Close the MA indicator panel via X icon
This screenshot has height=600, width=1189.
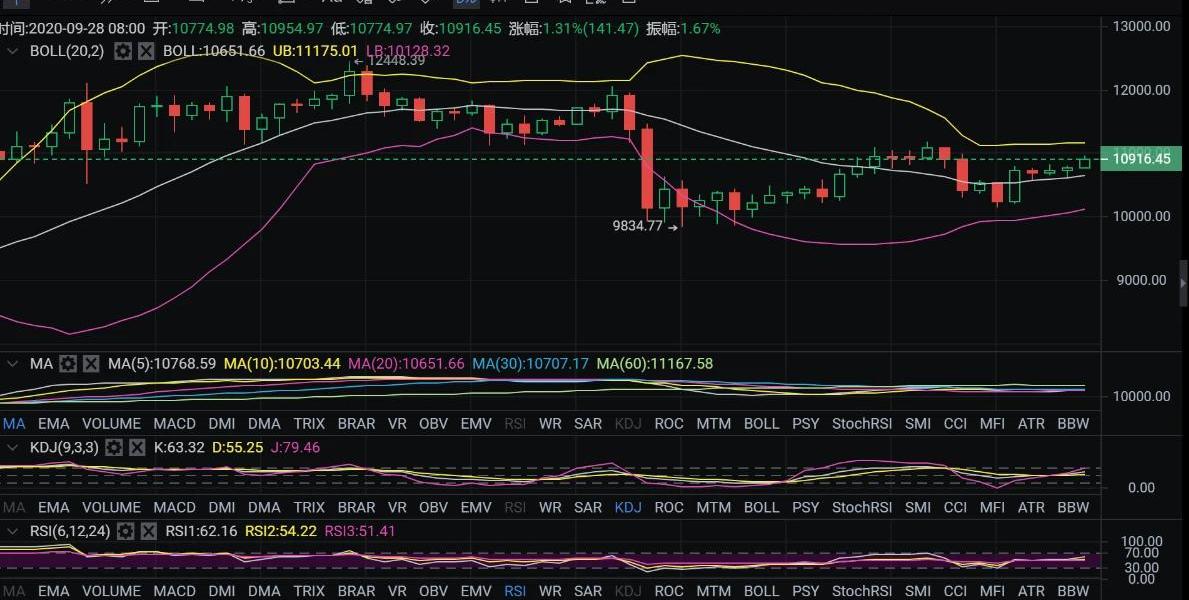click(x=91, y=364)
